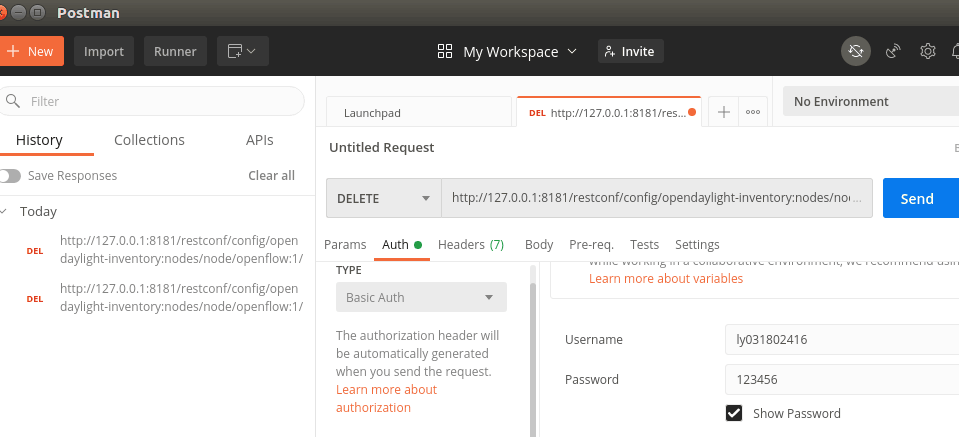Collapse the Today history group
The height and width of the screenshot is (437, 959).
pyautogui.click(x=6, y=211)
